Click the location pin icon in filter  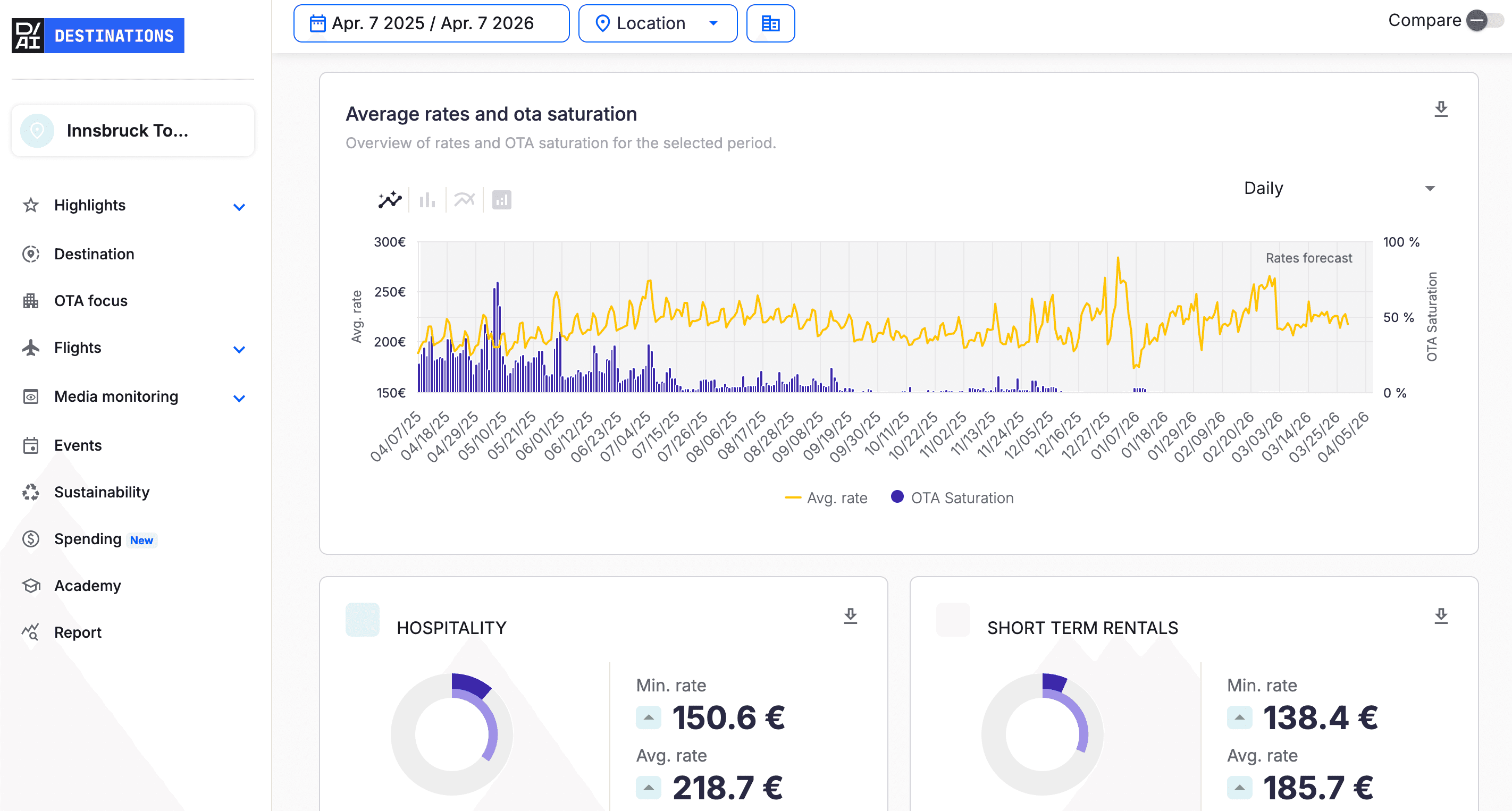602,23
